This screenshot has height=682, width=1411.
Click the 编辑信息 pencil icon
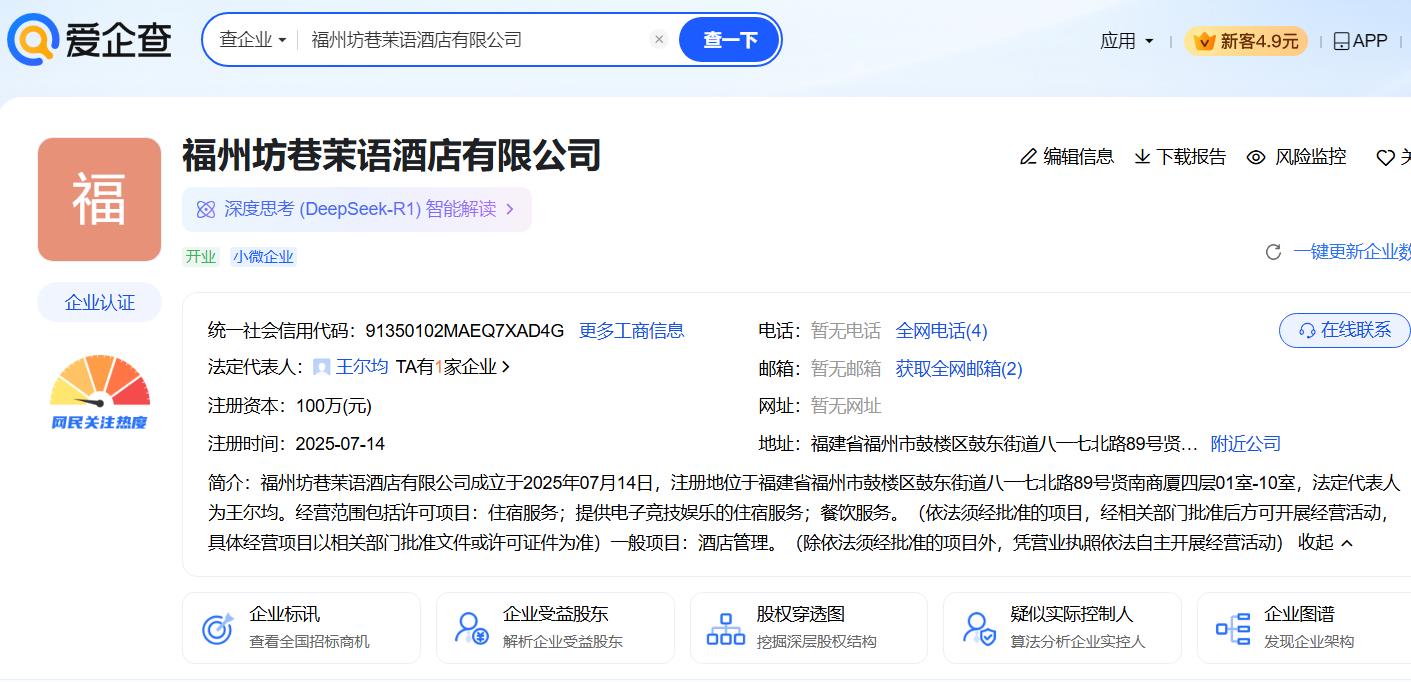(x=1028, y=157)
